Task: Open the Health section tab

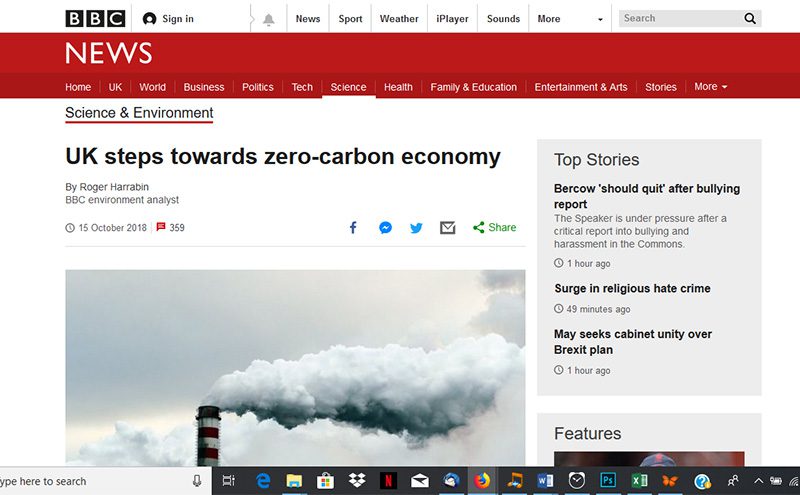Action: [398, 87]
